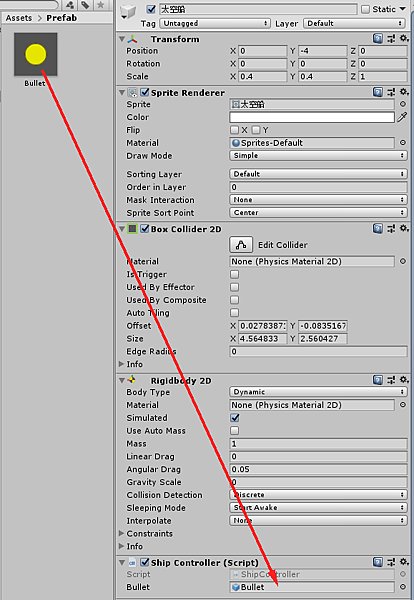
Task: Disable the Ship Controller script checkbox
Action: click(145, 562)
